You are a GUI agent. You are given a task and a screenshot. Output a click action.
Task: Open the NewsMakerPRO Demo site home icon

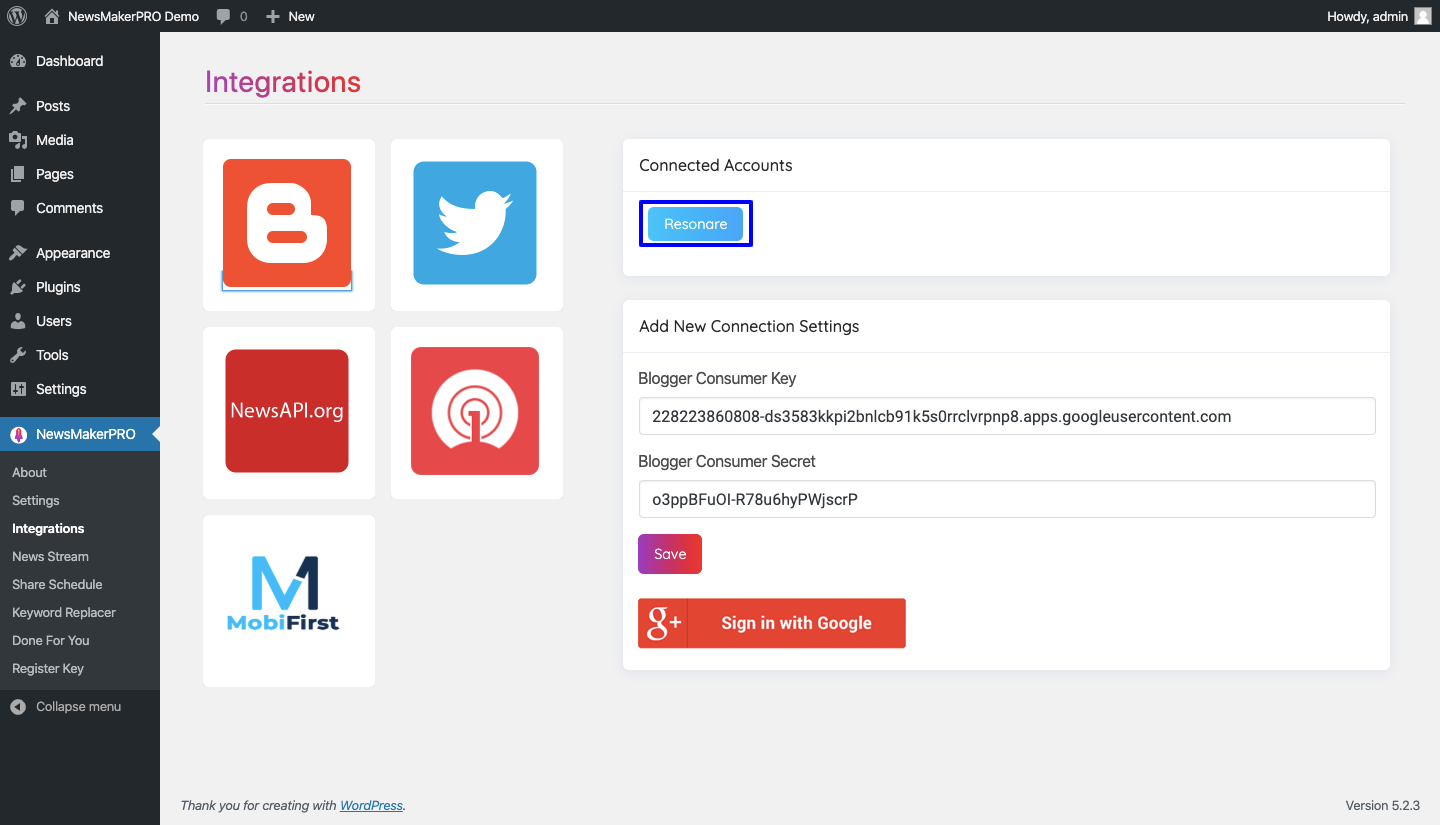(52, 16)
